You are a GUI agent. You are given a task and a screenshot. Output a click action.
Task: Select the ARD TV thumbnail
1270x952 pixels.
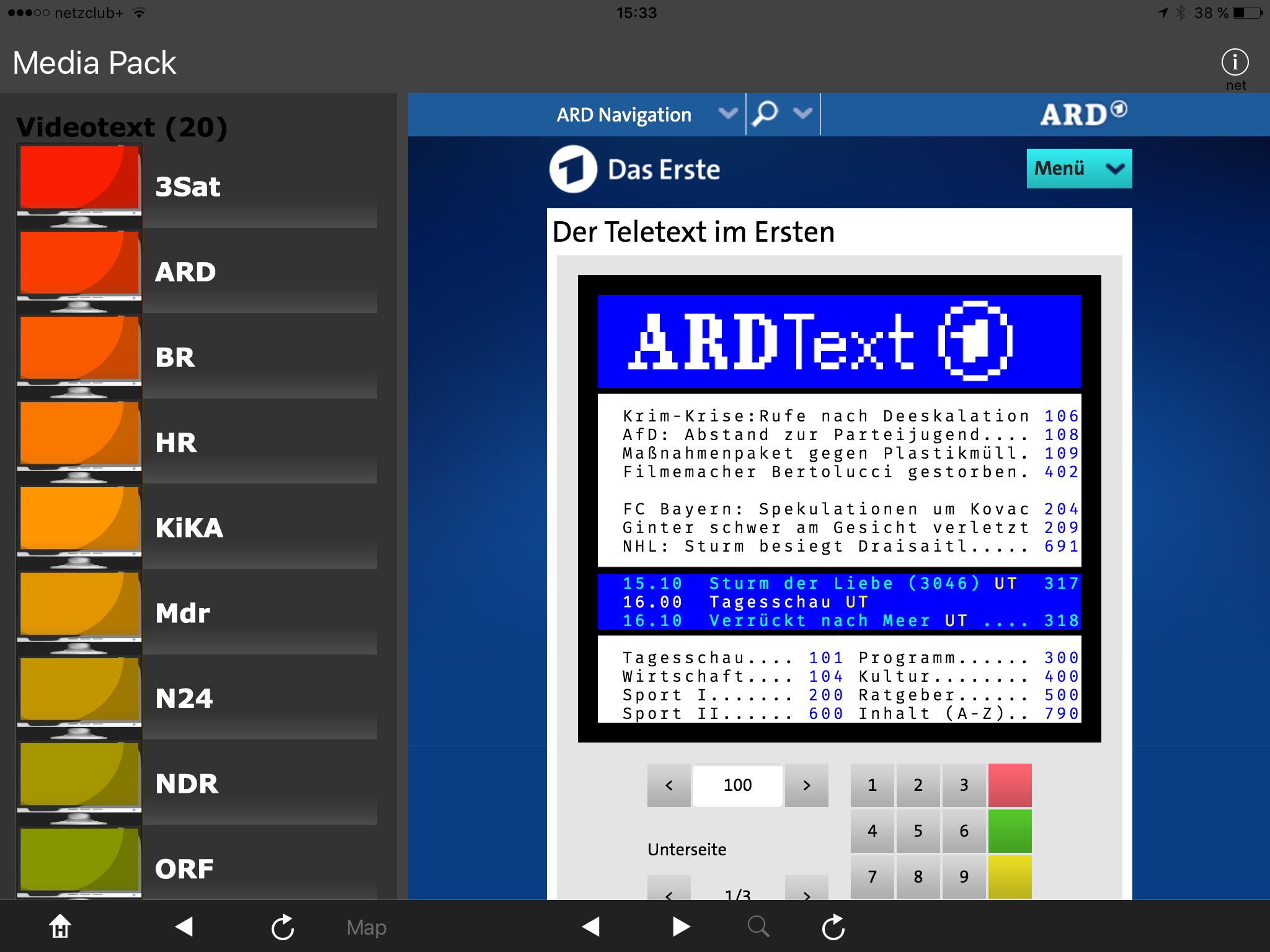(79, 271)
